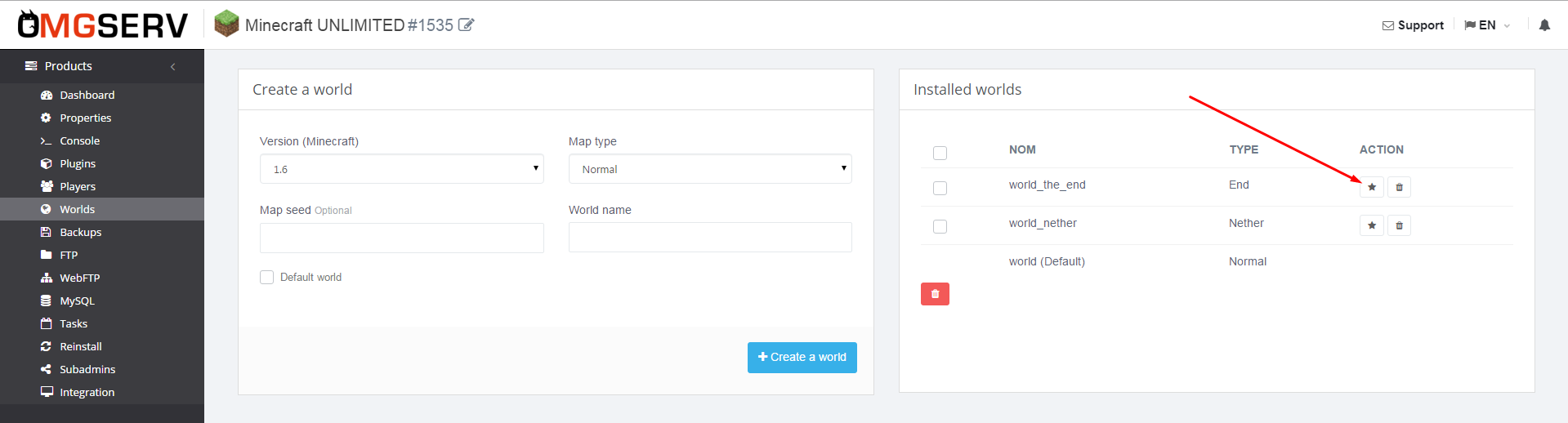Toggle the select-all worlds checkbox
The height and width of the screenshot is (423, 1568).
click(x=940, y=153)
